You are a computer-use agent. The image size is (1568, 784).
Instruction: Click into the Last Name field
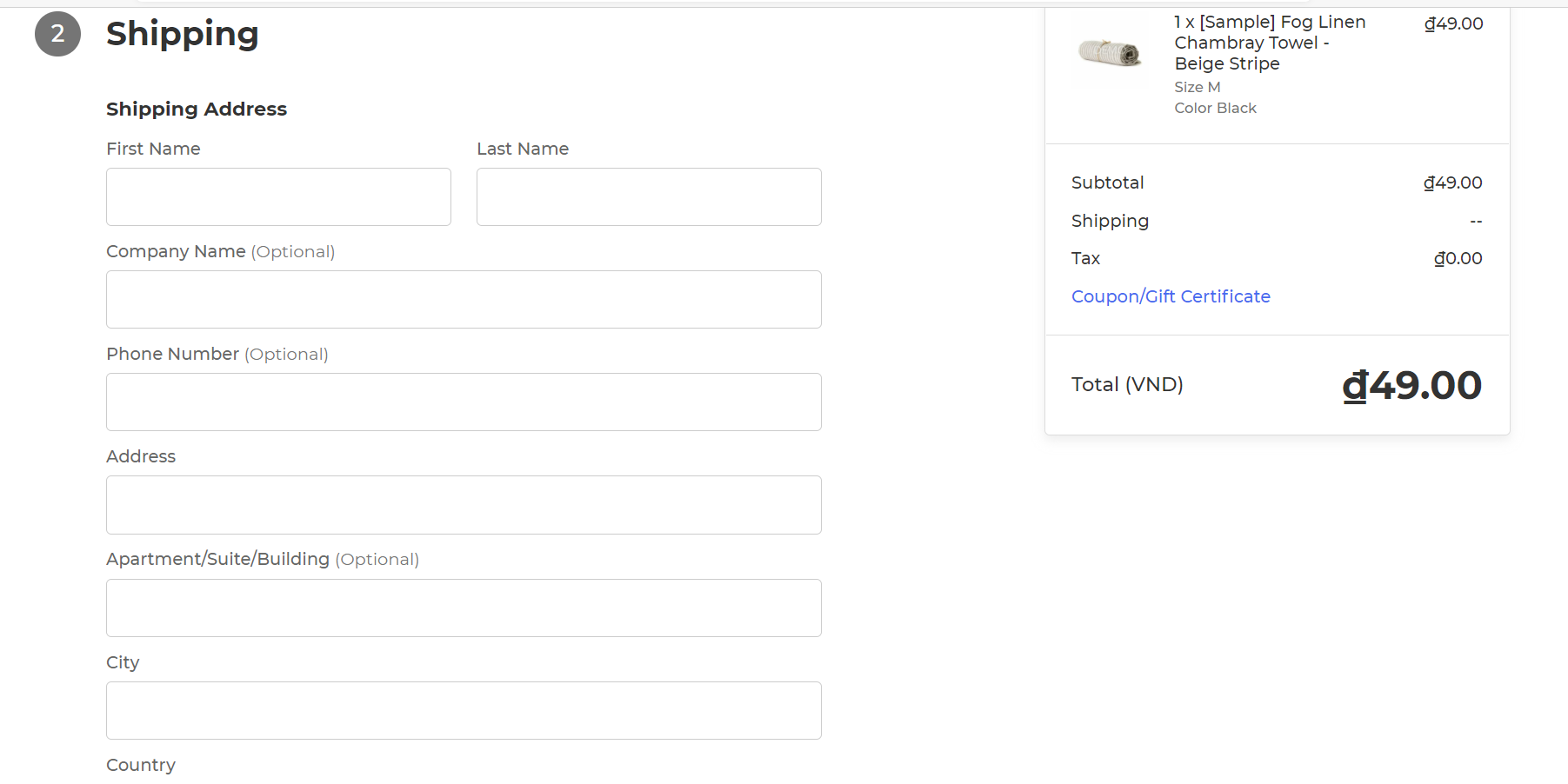[649, 197]
